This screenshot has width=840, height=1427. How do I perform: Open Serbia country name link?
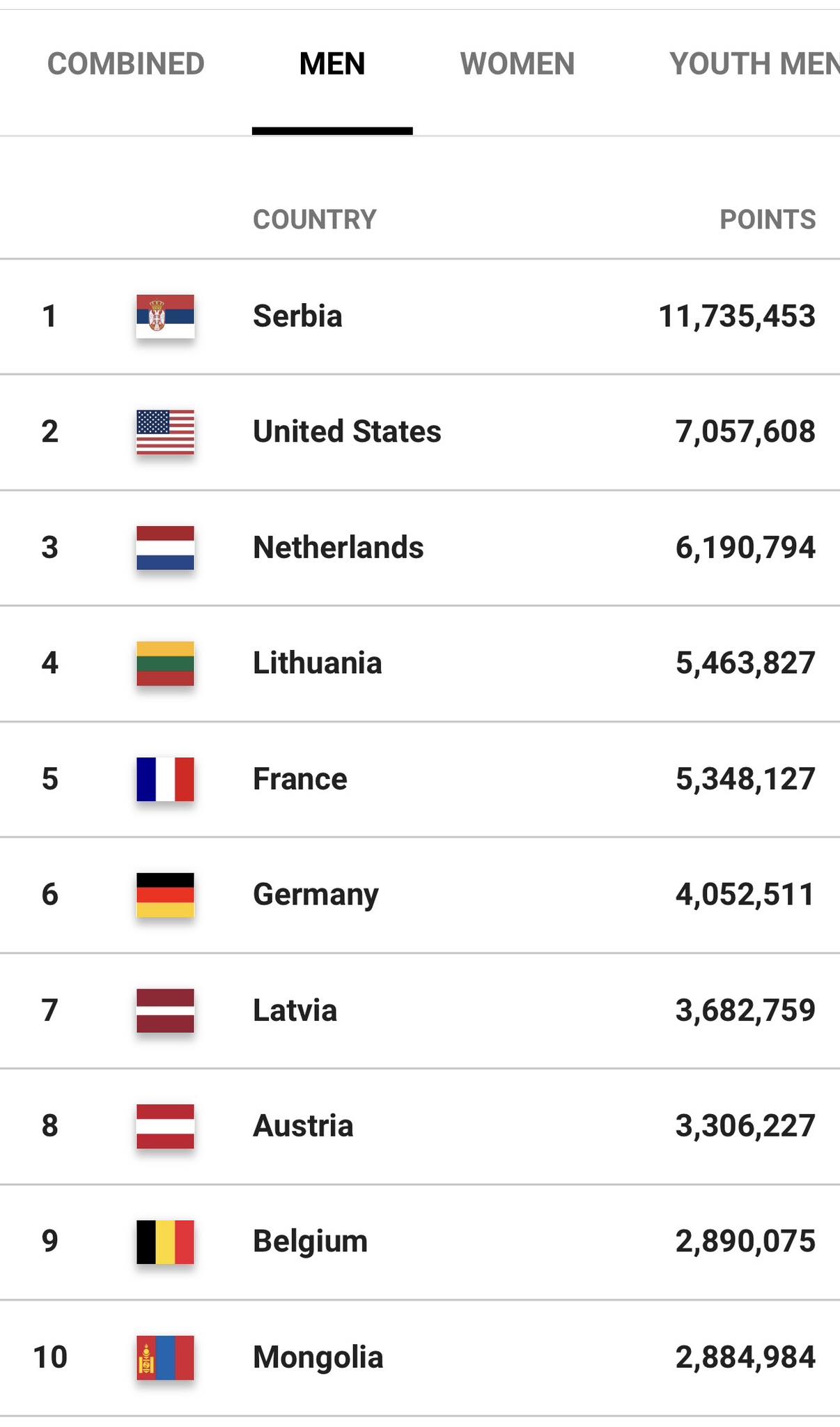[297, 316]
